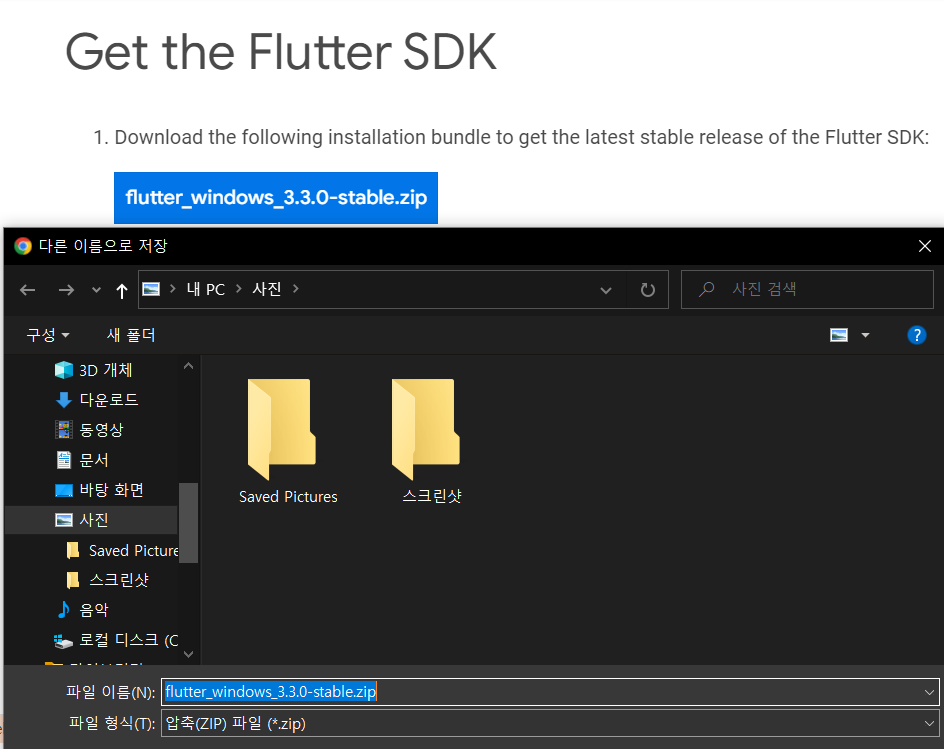The height and width of the screenshot is (749, 944).
Task: Select 사진 in address breadcrumb
Action: coord(267,289)
